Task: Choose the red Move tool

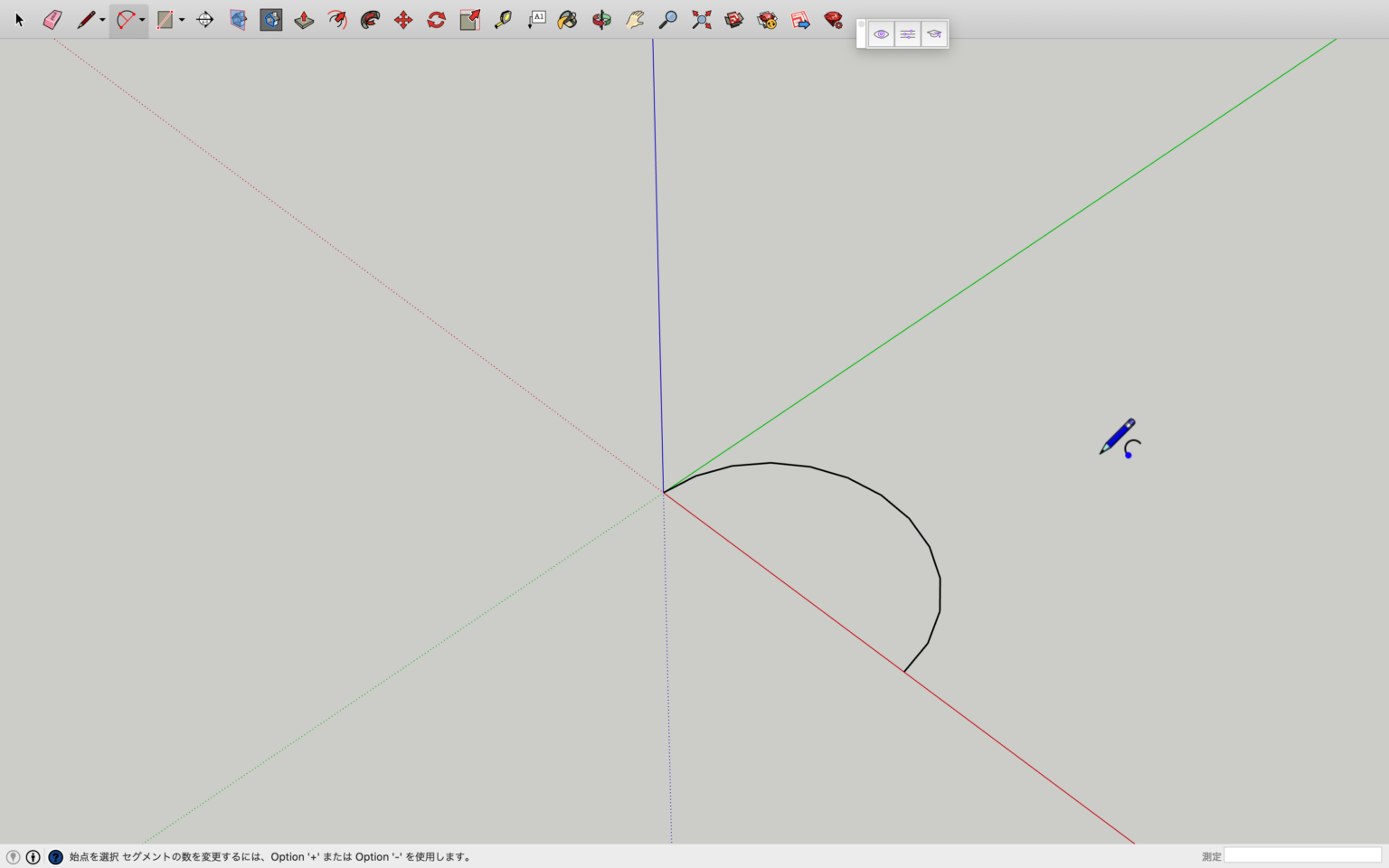Action: pos(403,20)
